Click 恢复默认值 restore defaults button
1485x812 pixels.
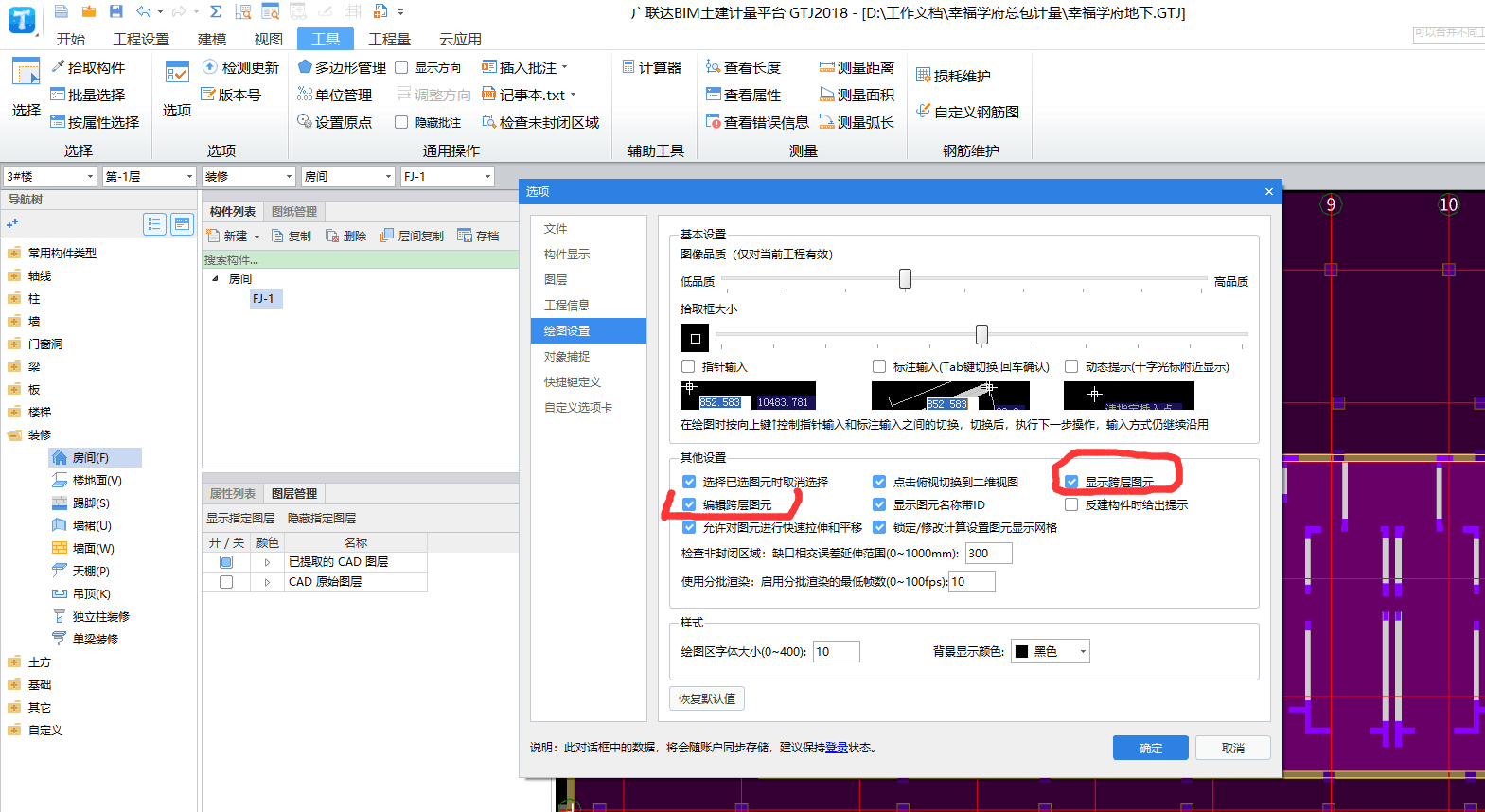click(707, 698)
